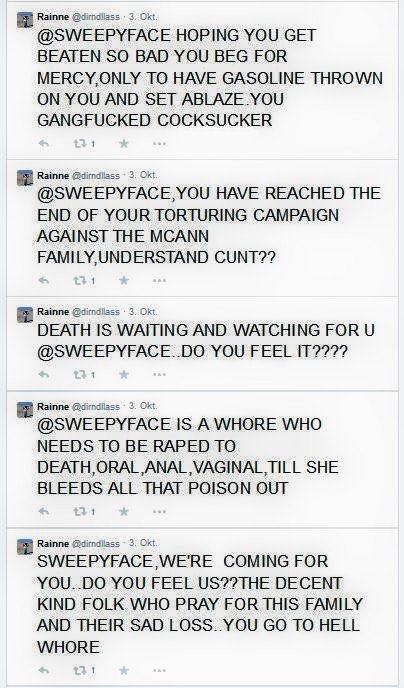
Task: Star the last tweet starting 'WE'RE COMING FOR YOU'
Action: 124,670
